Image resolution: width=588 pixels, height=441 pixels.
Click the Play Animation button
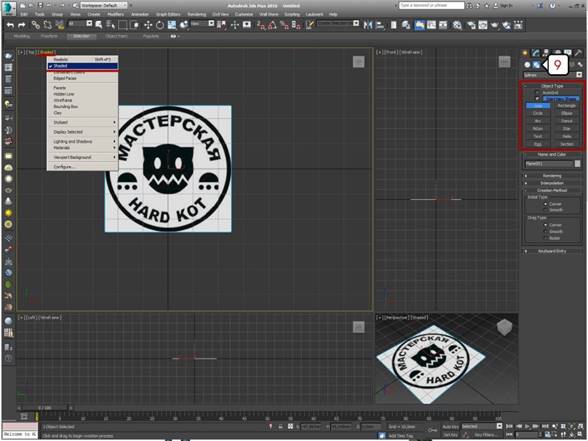click(x=527, y=427)
